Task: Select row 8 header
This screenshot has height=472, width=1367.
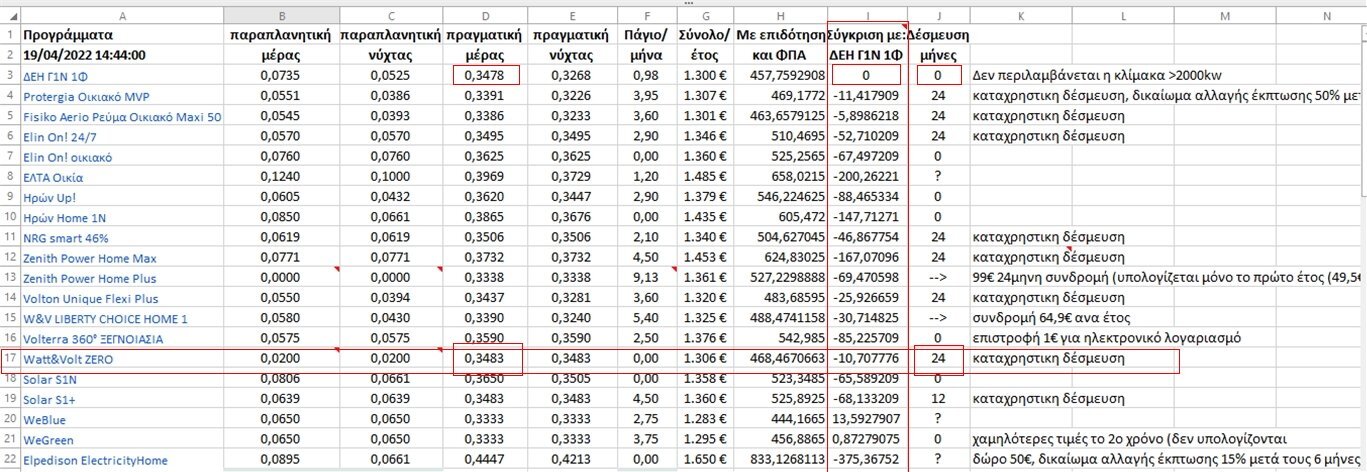Action: (x=9, y=177)
